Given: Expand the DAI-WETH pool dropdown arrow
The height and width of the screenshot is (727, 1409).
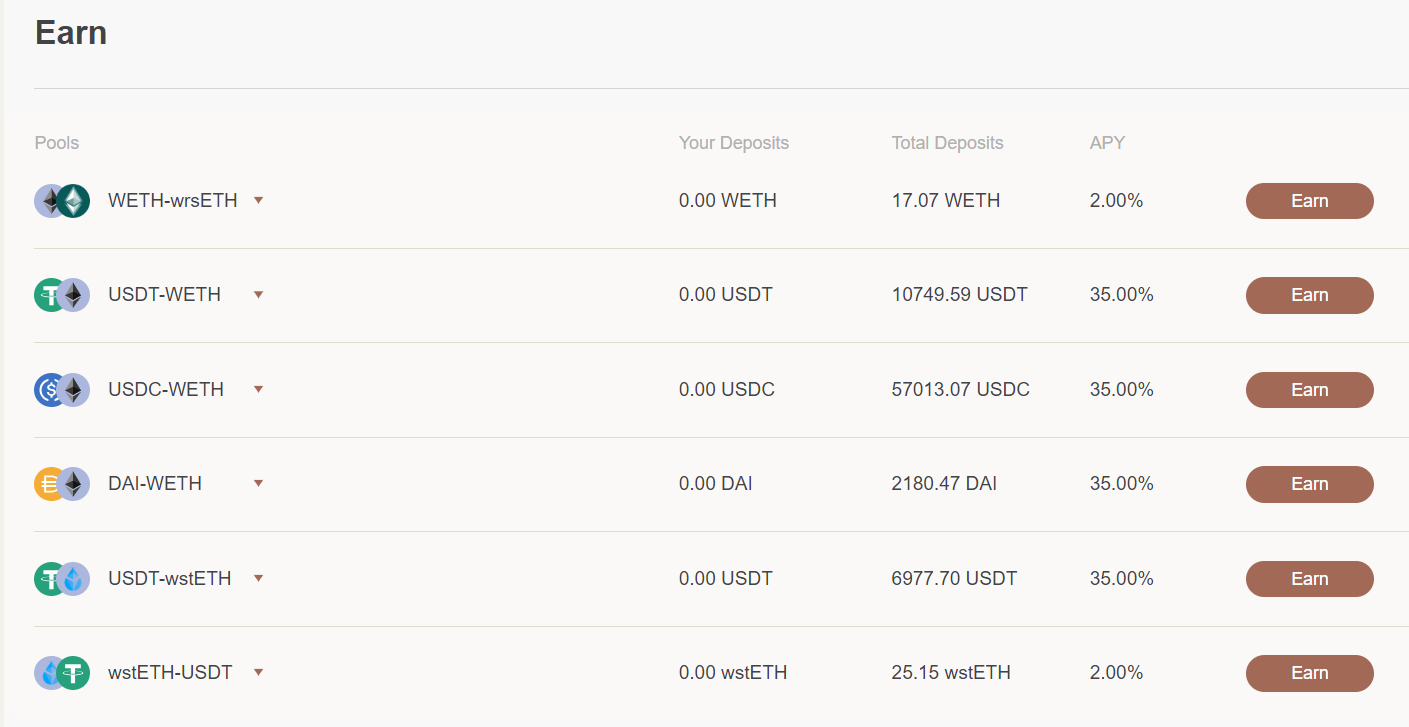Looking at the screenshot, I should point(258,484).
